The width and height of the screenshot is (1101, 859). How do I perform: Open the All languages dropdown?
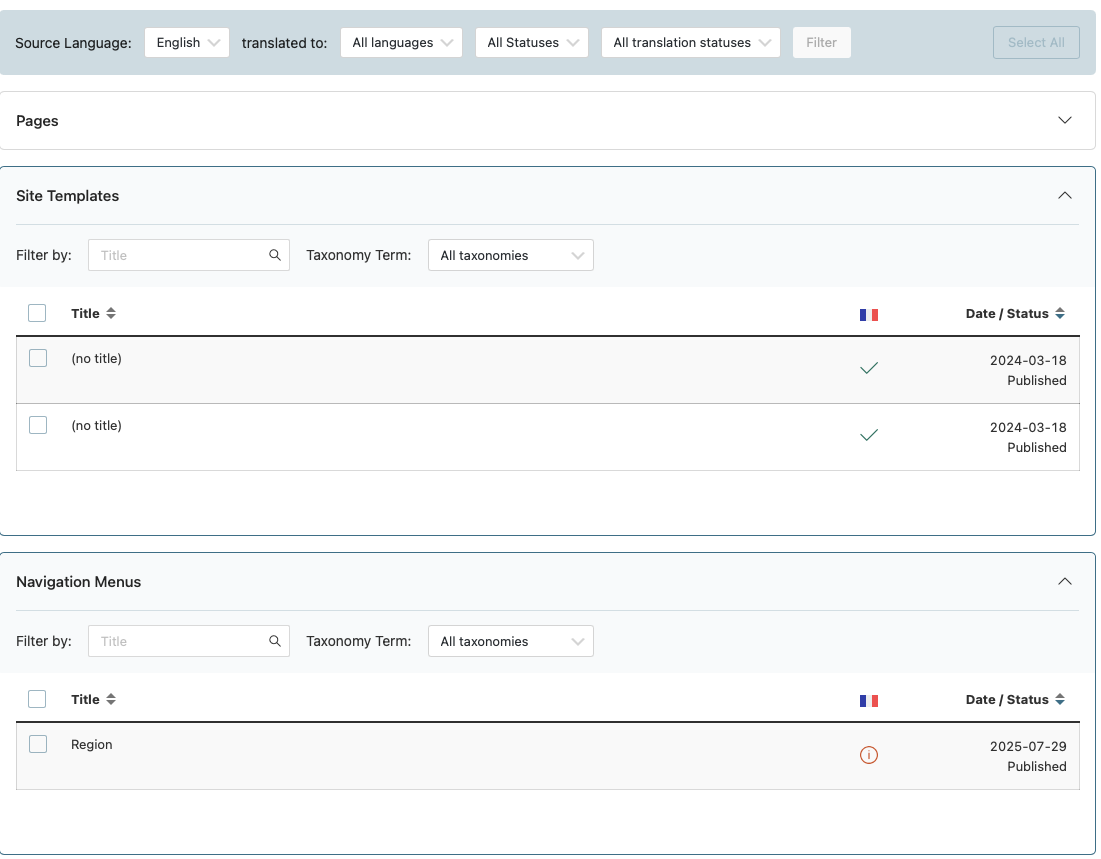pyautogui.click(x=401, y=43)
